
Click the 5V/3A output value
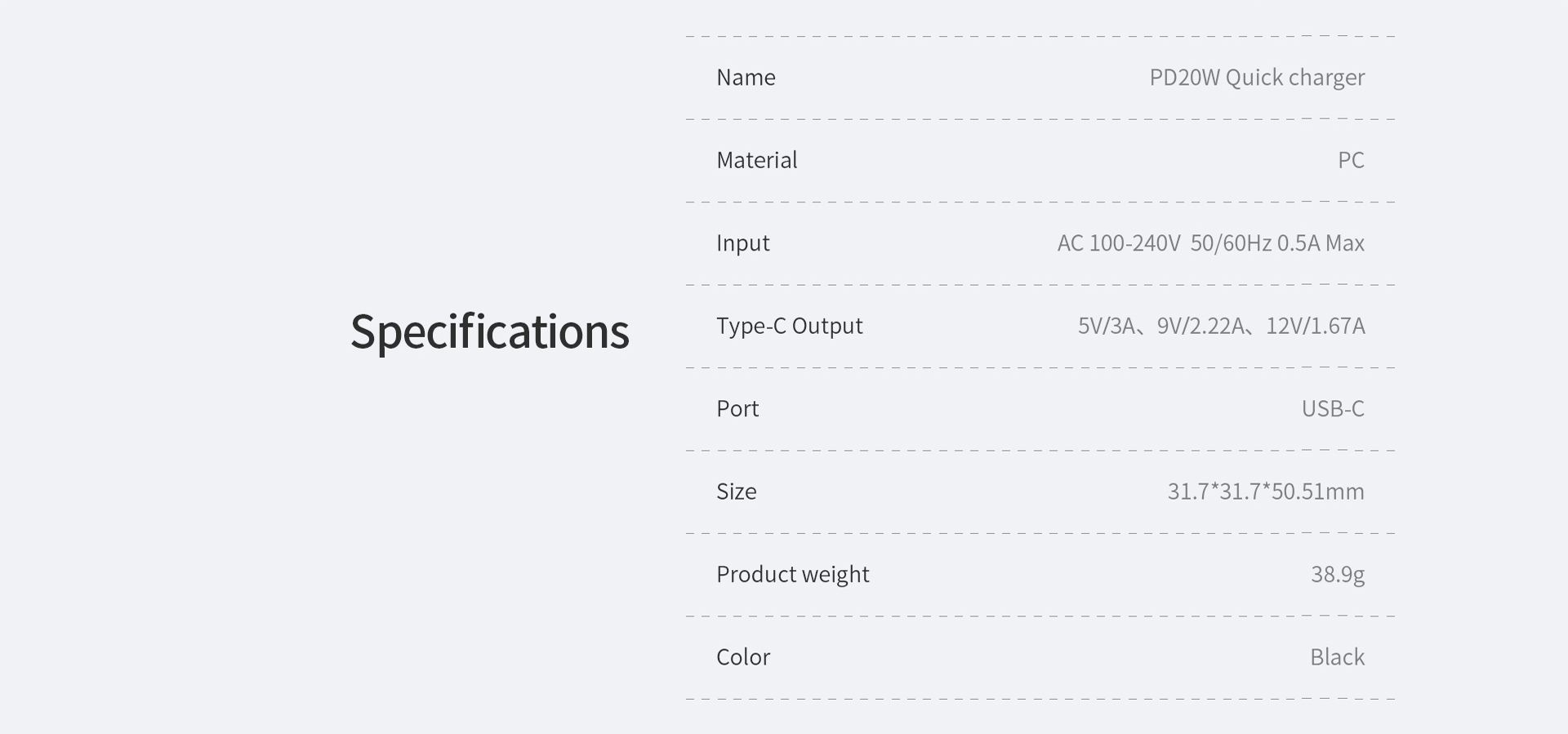(1106, 327)
